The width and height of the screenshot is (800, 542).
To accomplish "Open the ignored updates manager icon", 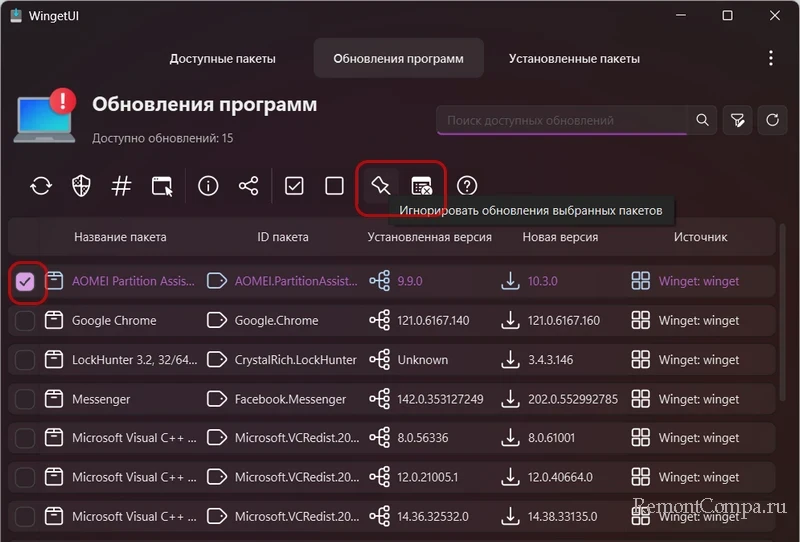I will (422, 186).
